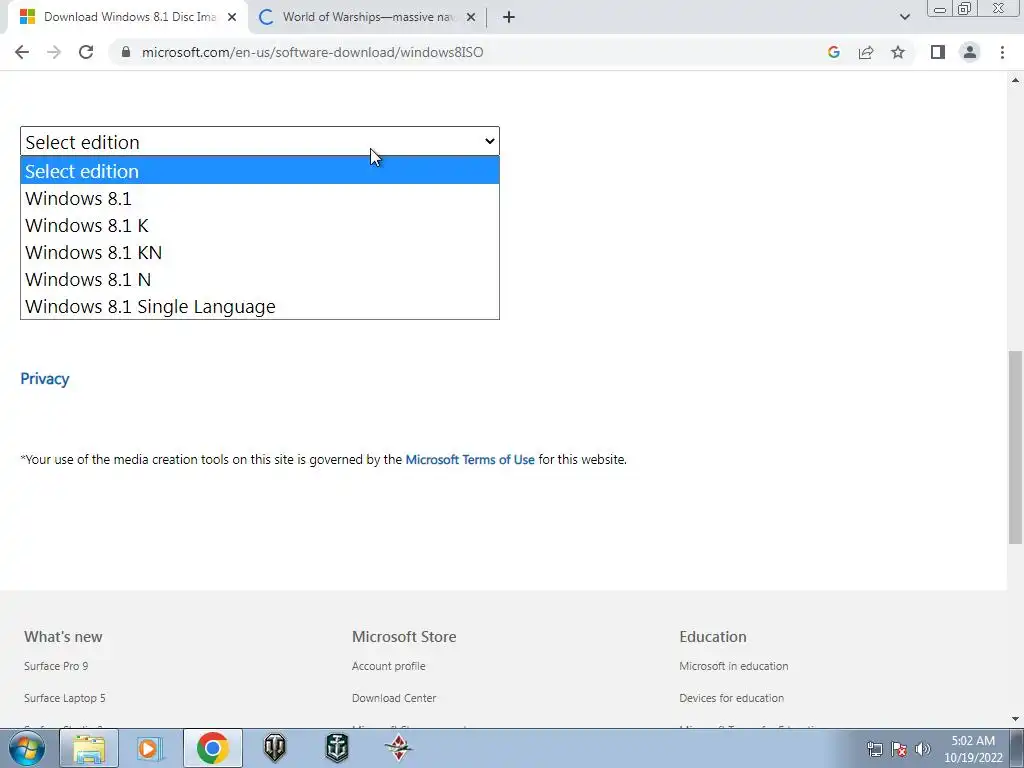Open Chrome three-dot menu
The width and height of the screenshot is (1024, 768).
pyautogui.click(x=1002, y=52)
